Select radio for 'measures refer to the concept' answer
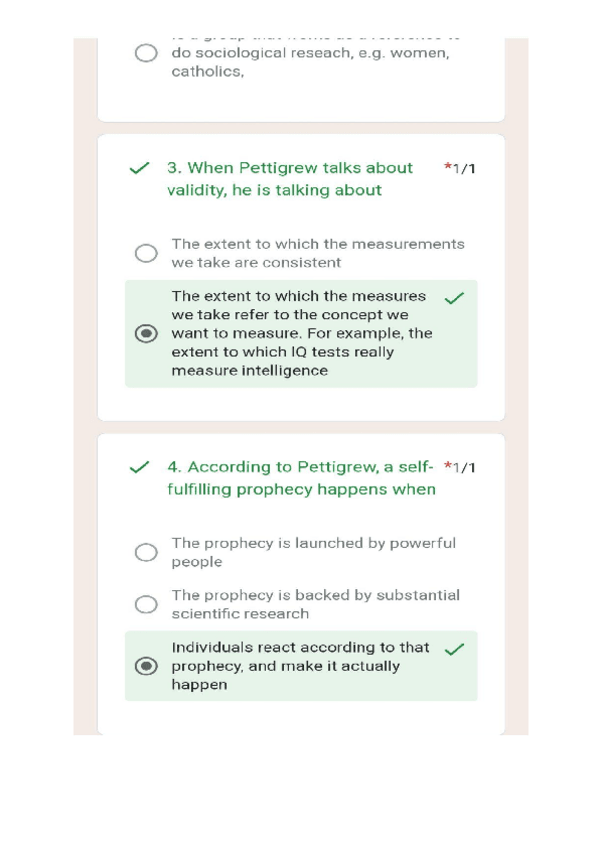The width and height of the screenshot is (600, 848). (146, 333)
